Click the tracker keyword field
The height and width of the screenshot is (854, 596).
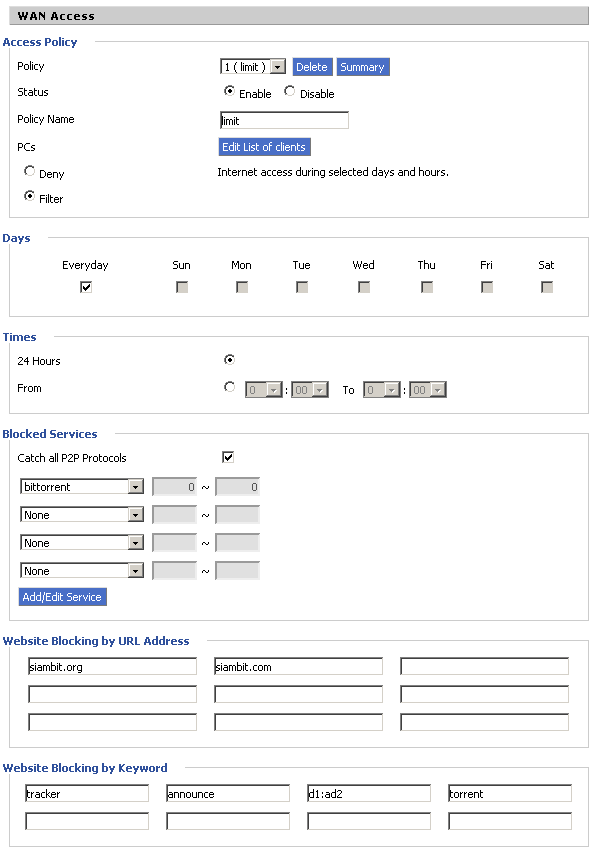tap(87, 794)
